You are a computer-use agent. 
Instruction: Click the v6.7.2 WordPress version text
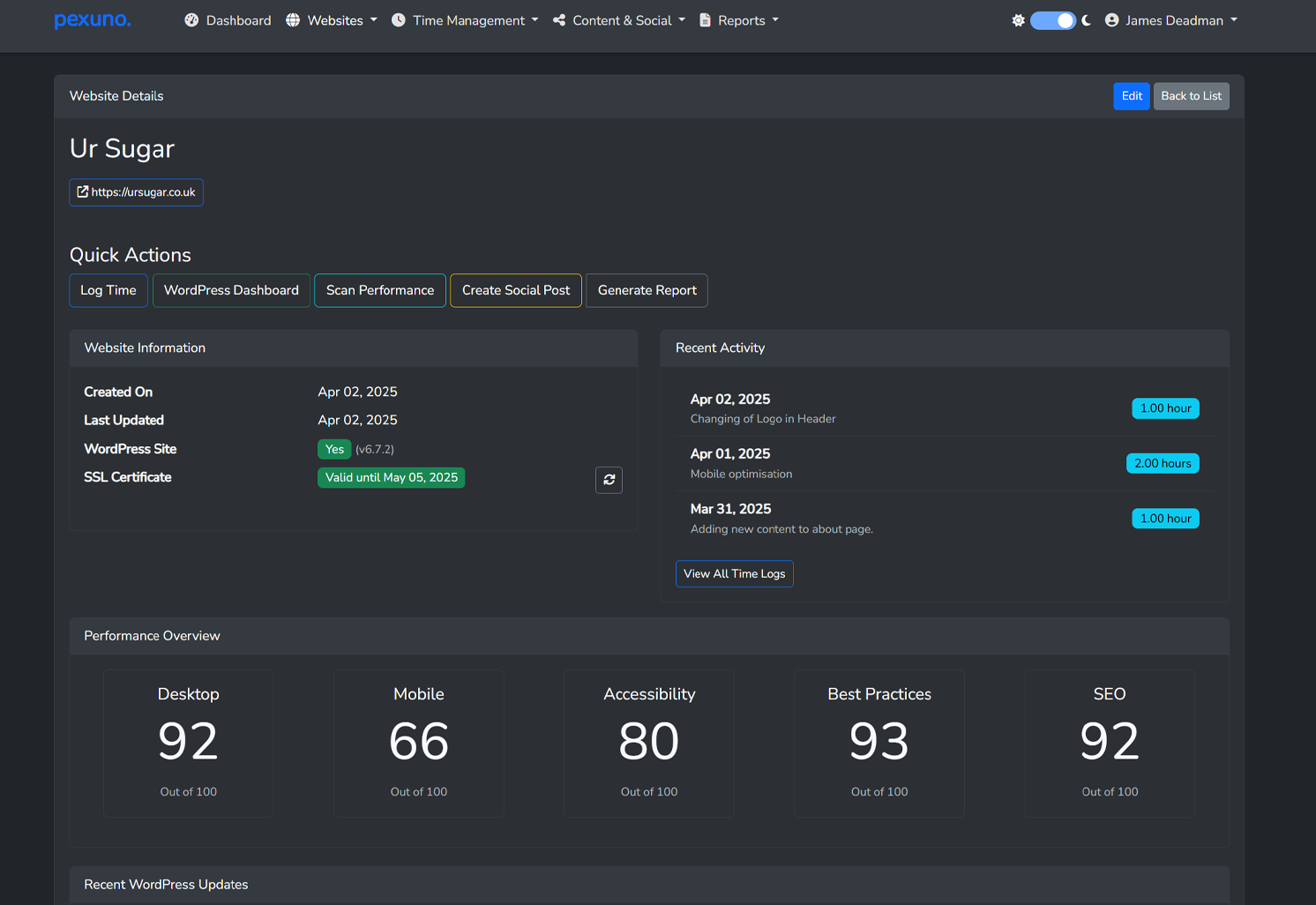pos(375,449)
